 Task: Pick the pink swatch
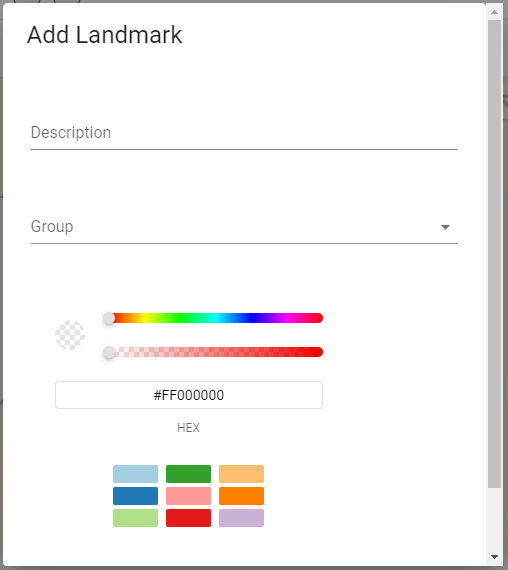click(188, 496)
